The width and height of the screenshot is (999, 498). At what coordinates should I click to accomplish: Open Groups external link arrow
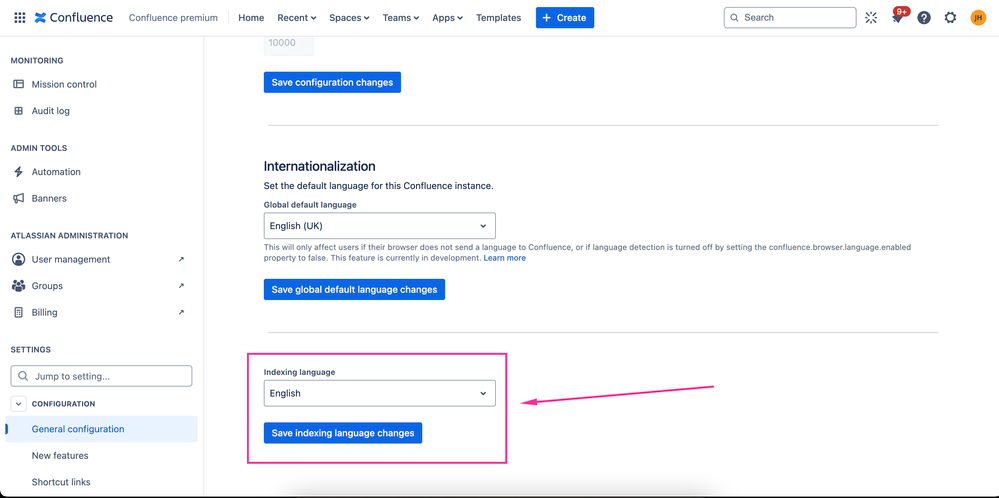(181, 286)
